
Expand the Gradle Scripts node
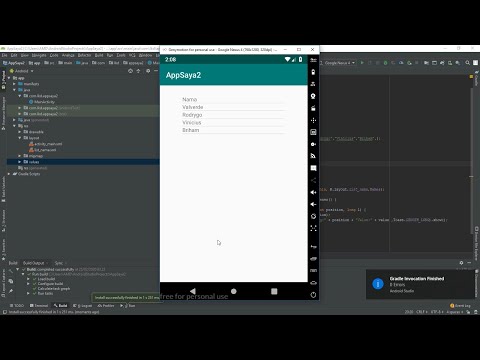pos(9,174)
